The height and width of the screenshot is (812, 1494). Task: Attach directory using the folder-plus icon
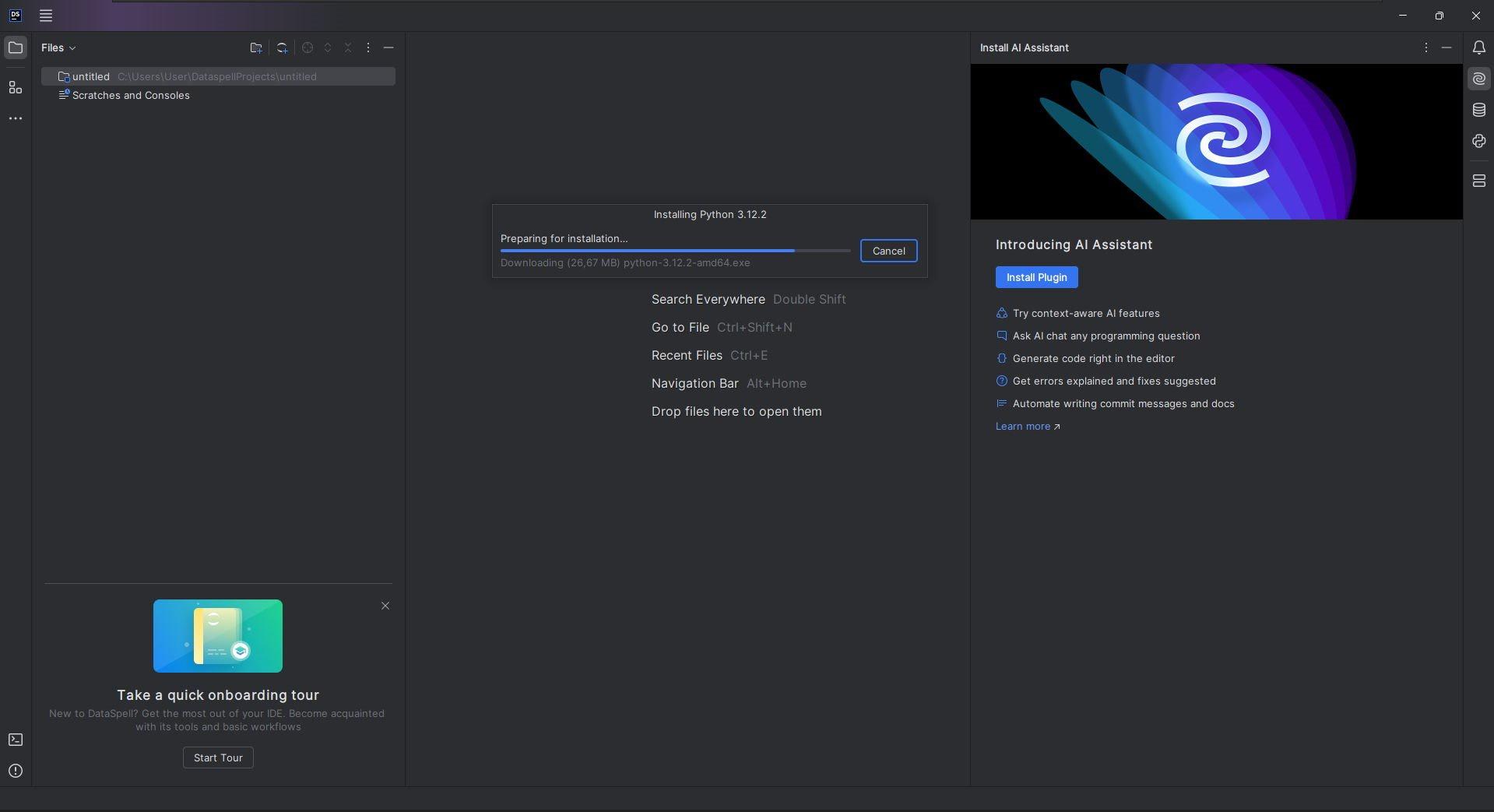click(x=256, y=47)
